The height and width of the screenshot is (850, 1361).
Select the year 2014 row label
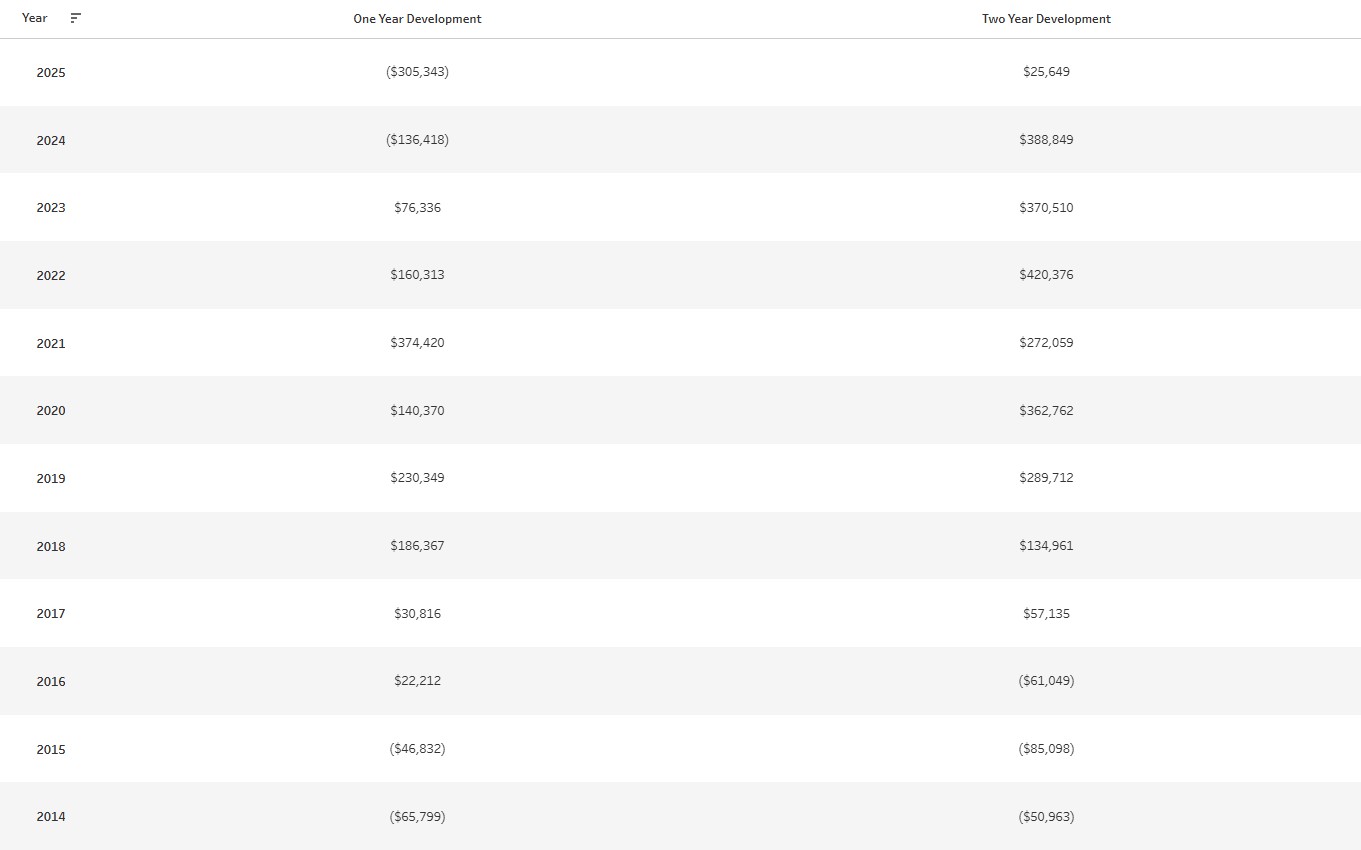51,817
